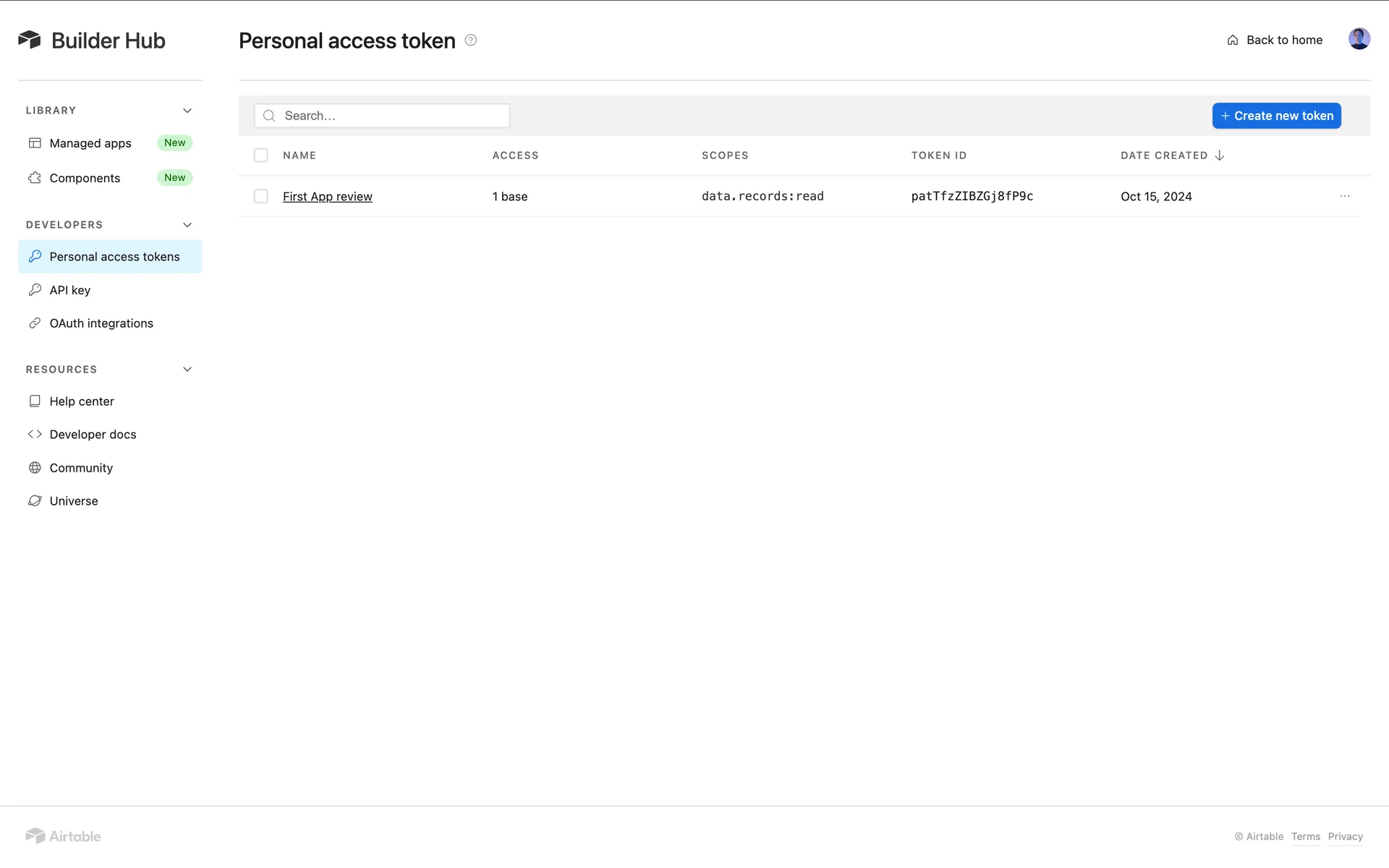
Task: Click the Builder Hub logo icon
Action: (30, 40)
